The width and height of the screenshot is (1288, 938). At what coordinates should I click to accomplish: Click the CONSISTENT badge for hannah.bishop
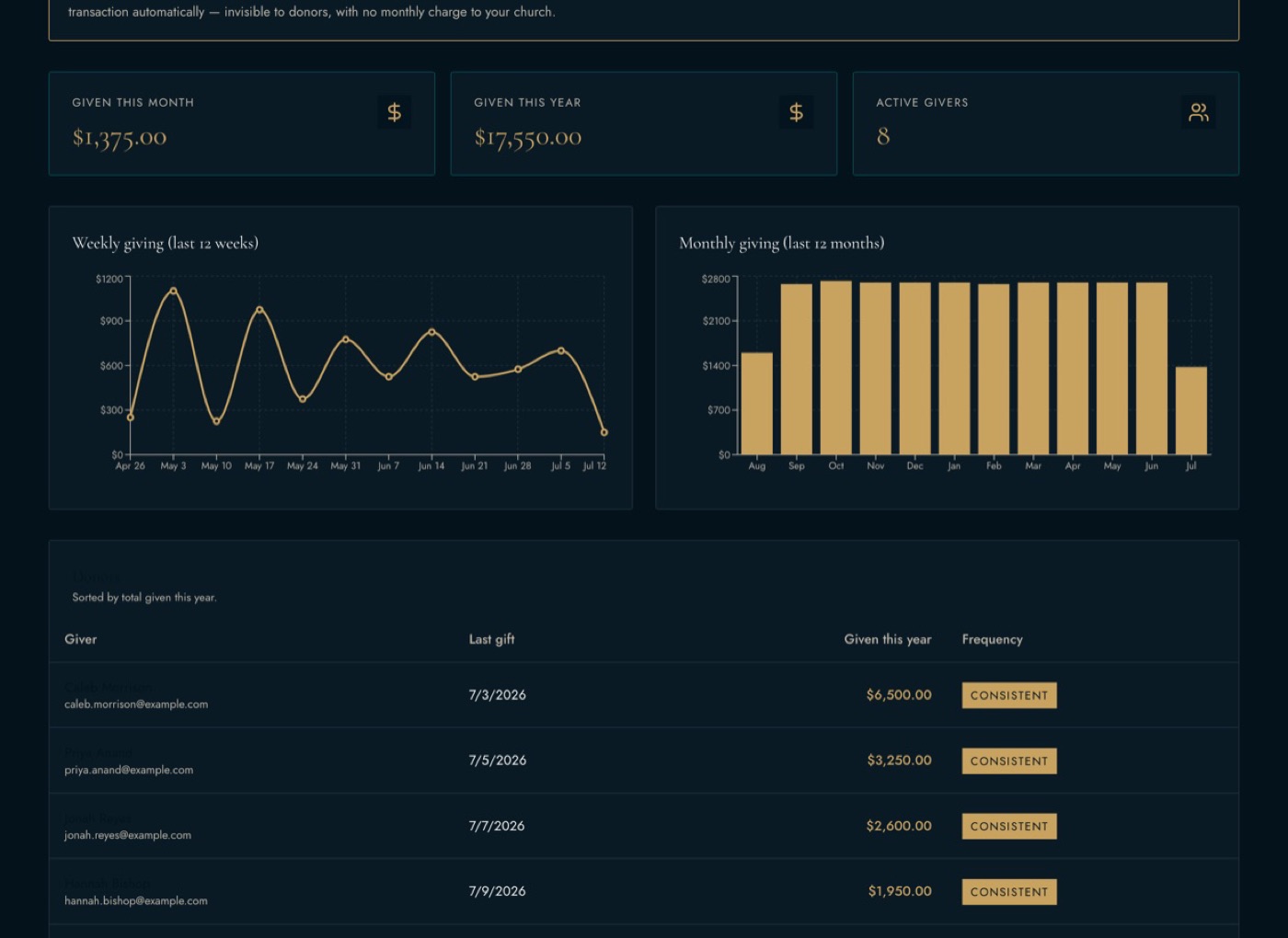tap(1009, 891)
